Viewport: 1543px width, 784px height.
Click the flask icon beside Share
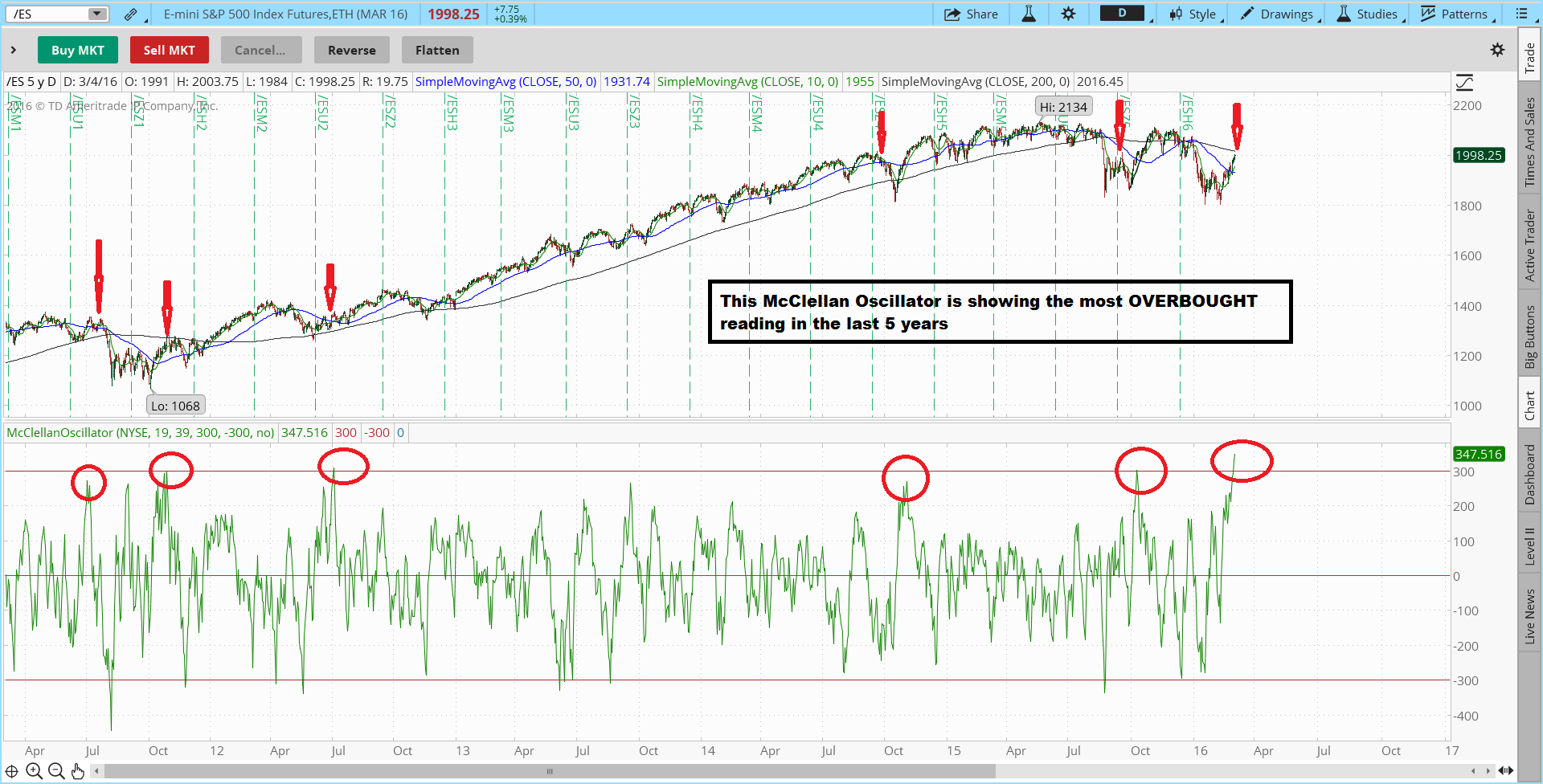[1029, 14]
